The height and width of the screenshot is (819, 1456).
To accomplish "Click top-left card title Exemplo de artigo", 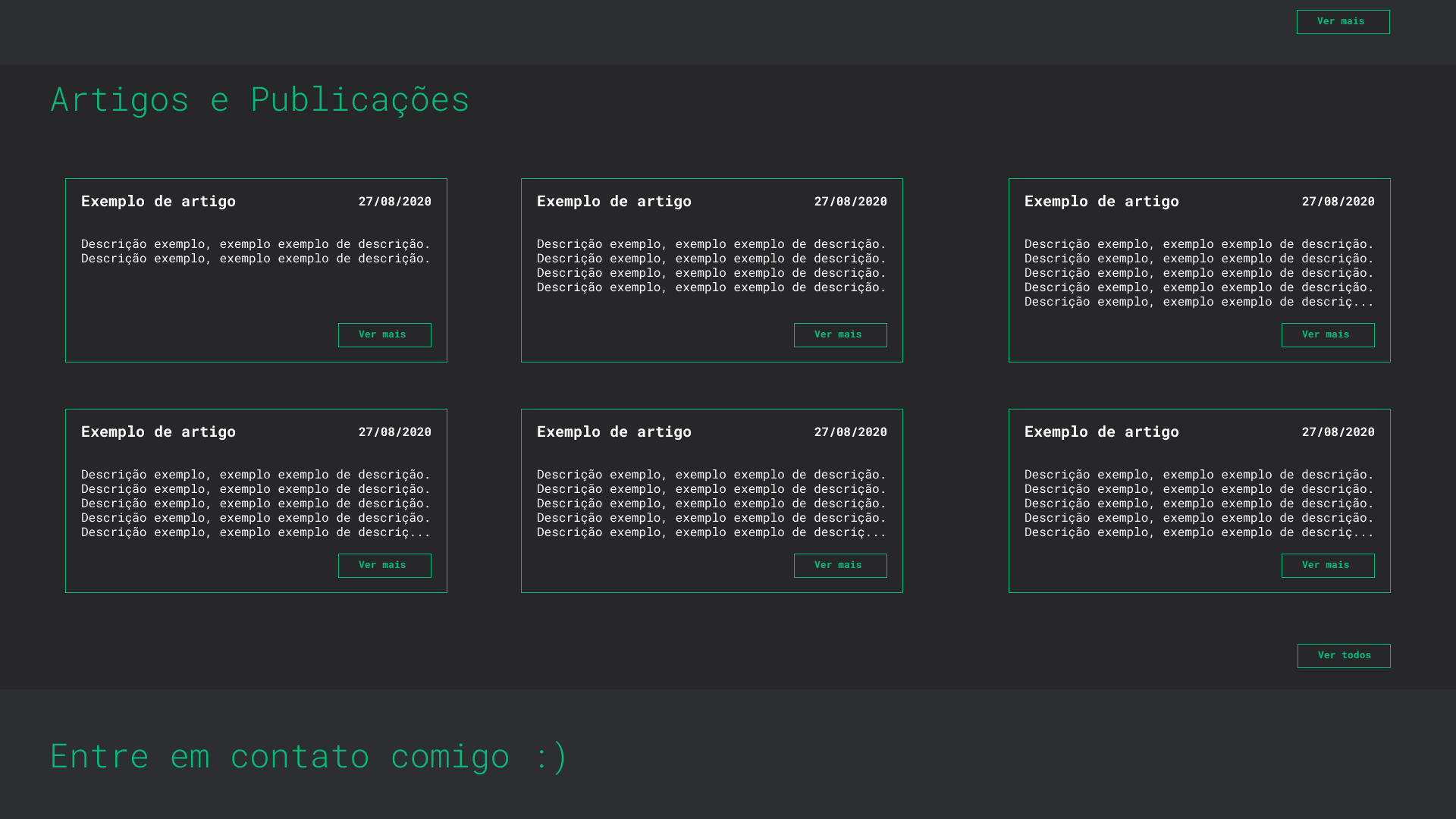I will tap(158, 201).
